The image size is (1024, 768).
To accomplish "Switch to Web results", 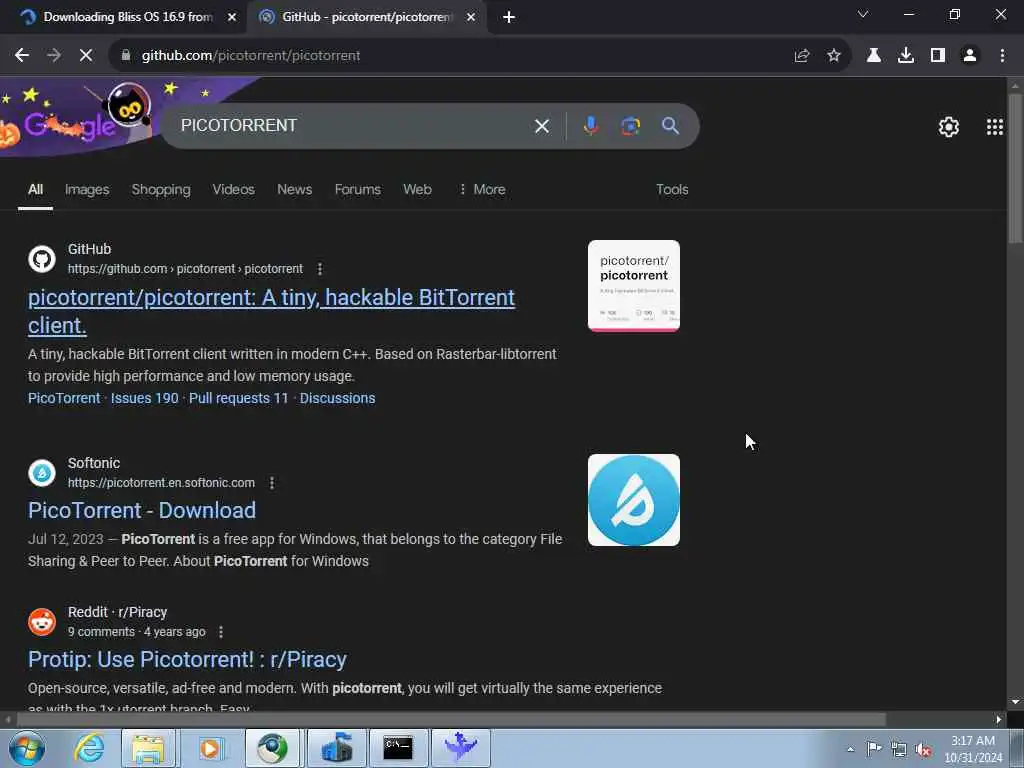I will (417, 189).
